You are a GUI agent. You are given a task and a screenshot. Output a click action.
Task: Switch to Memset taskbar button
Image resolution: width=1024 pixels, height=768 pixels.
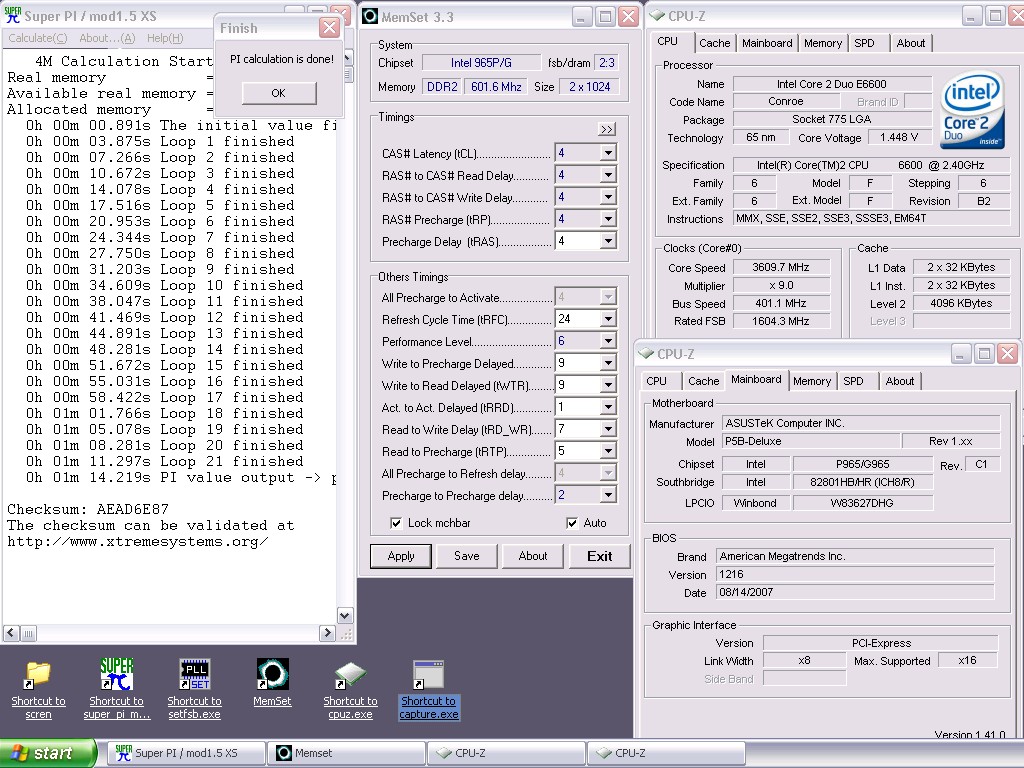(346, 753)
